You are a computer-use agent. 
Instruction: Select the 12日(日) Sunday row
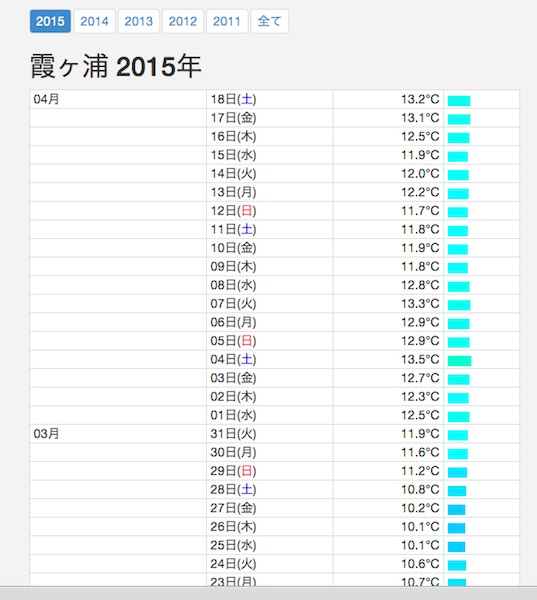coord(274,211)
